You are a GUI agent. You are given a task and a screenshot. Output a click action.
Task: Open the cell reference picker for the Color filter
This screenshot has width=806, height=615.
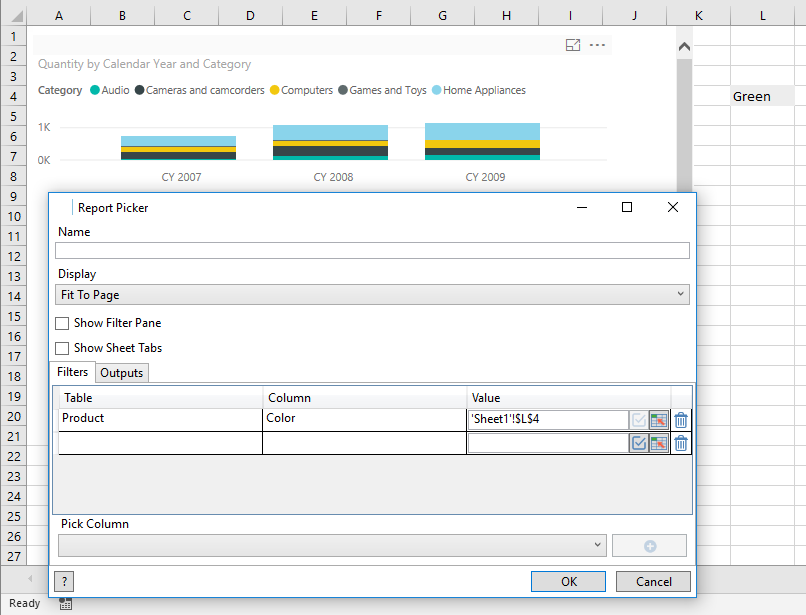click(x=659, y=419)
